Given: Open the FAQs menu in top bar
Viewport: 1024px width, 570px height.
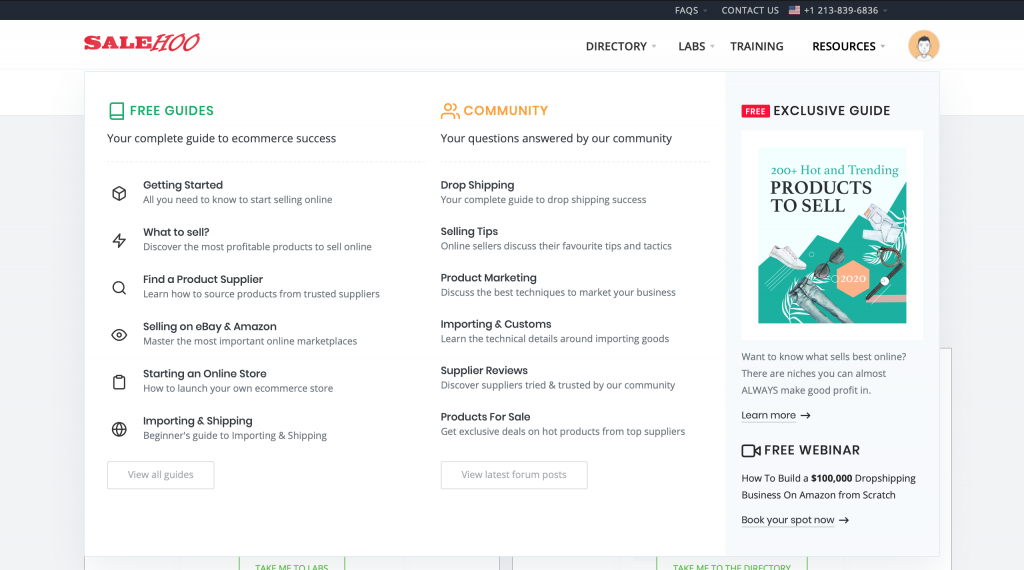Looking at the screenshot, I should click(x=690, y=10).
